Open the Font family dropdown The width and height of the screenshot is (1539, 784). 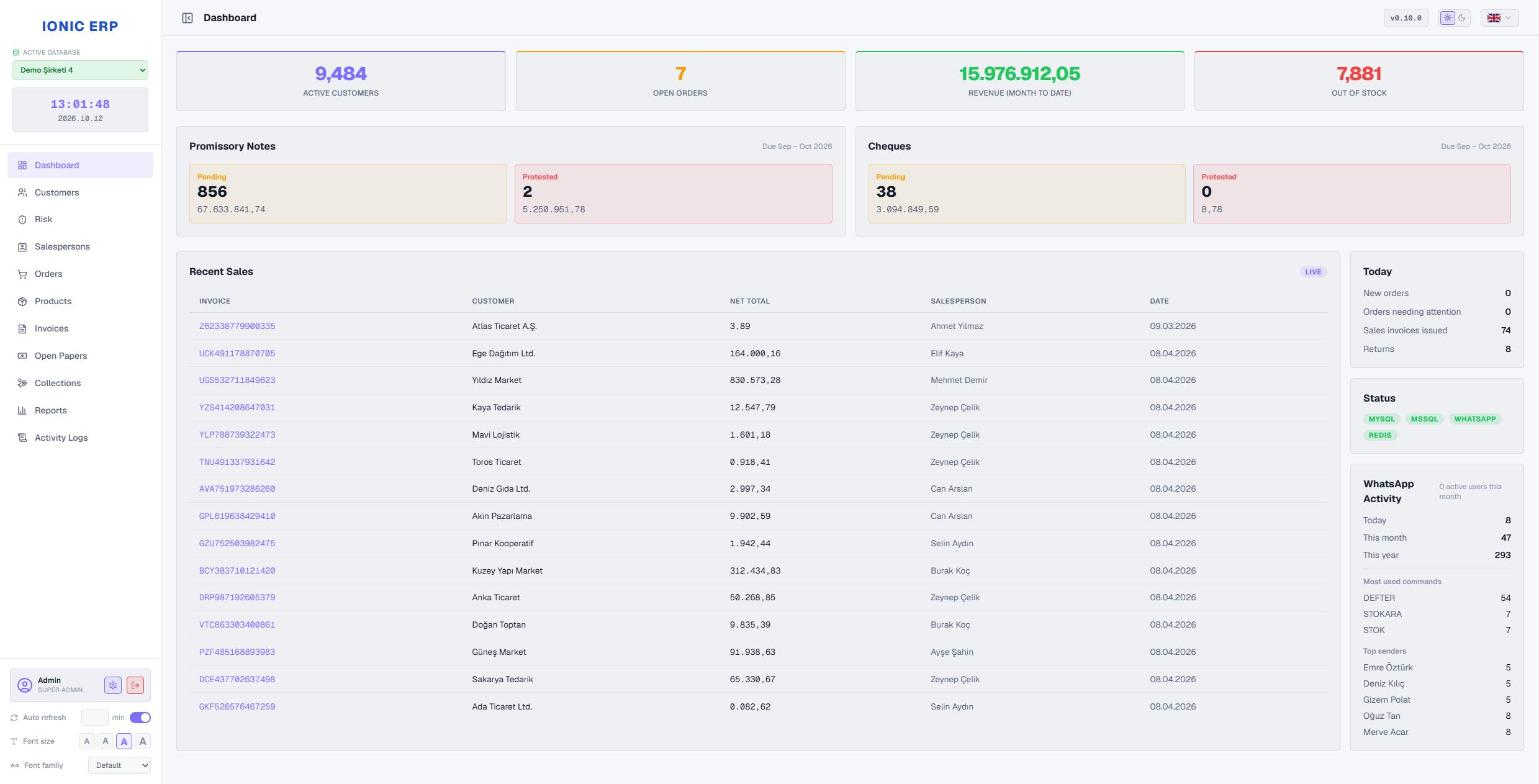pos(119,765)
